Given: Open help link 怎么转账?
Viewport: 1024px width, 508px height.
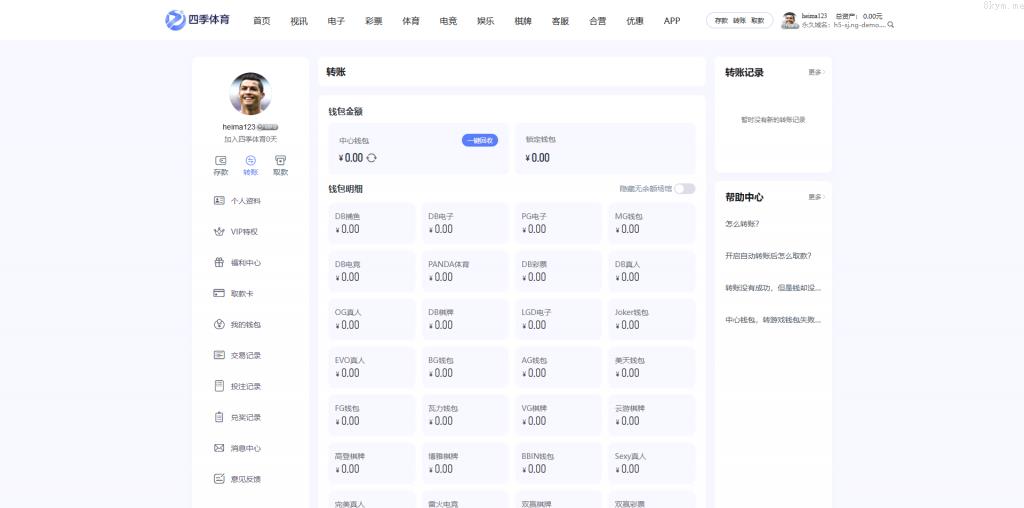Looking at the screenshot, I should click(x=742, y=224).
